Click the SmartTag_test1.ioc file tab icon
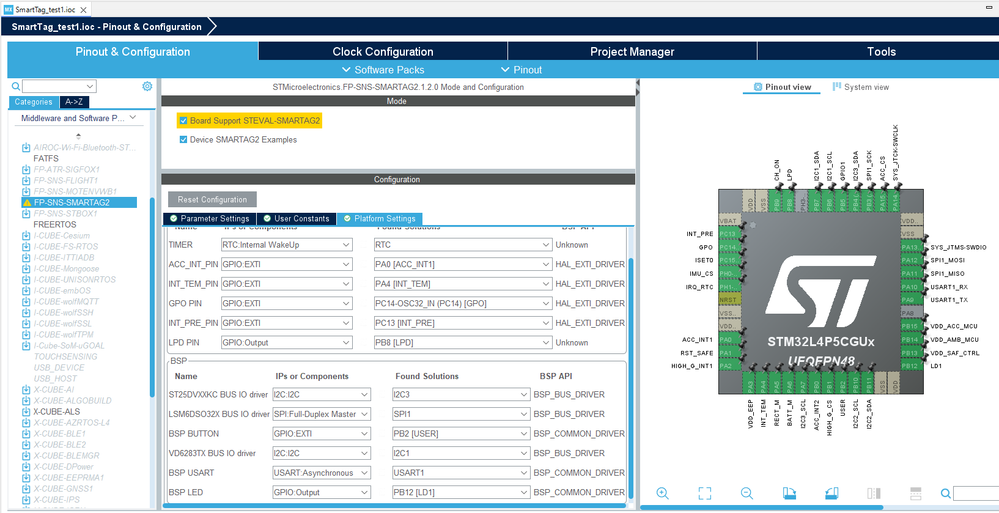This screenshot has height=513, width=999. (x=8, y=10)
